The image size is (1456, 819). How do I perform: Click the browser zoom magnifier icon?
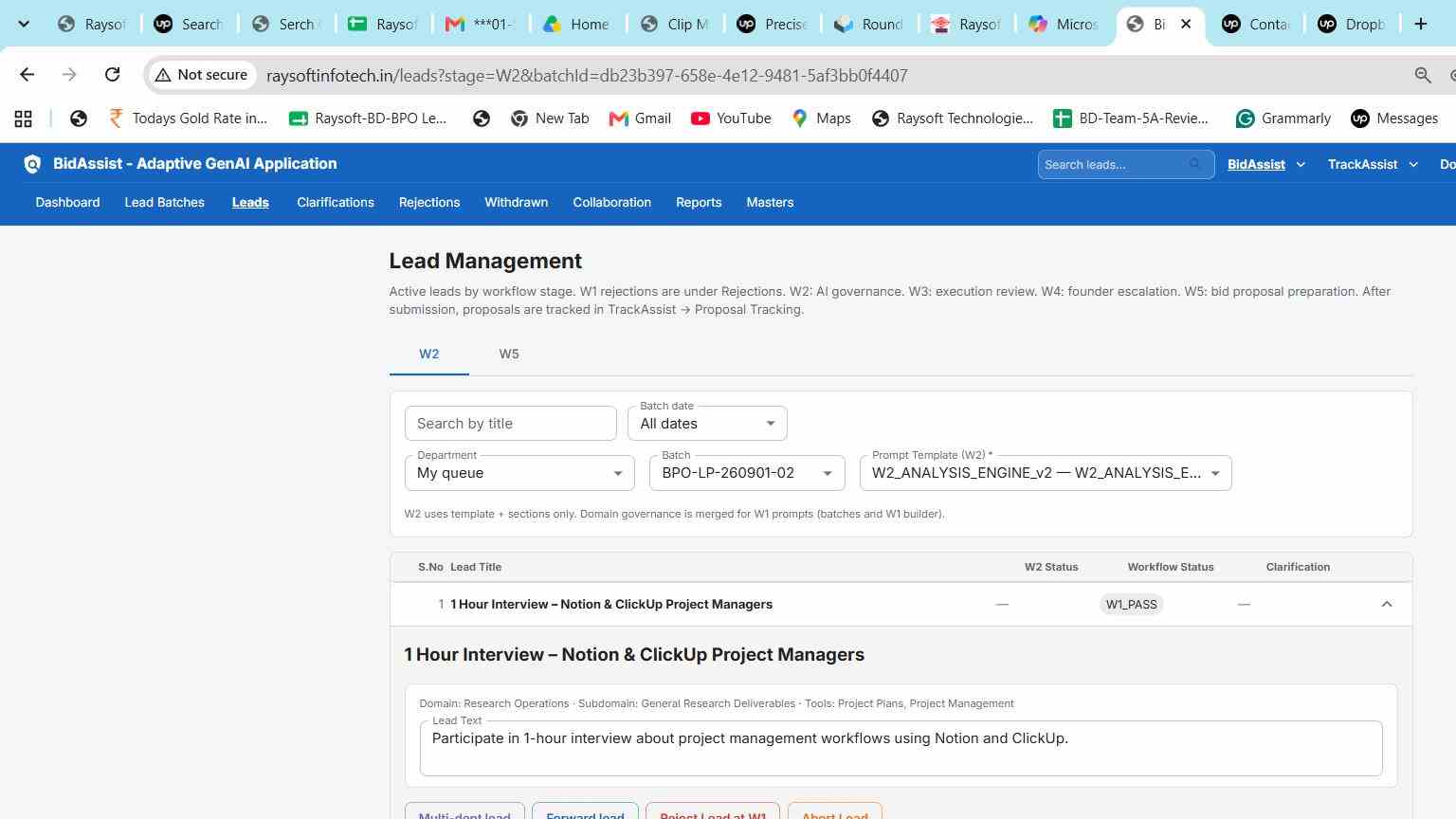coord(1423,75)
